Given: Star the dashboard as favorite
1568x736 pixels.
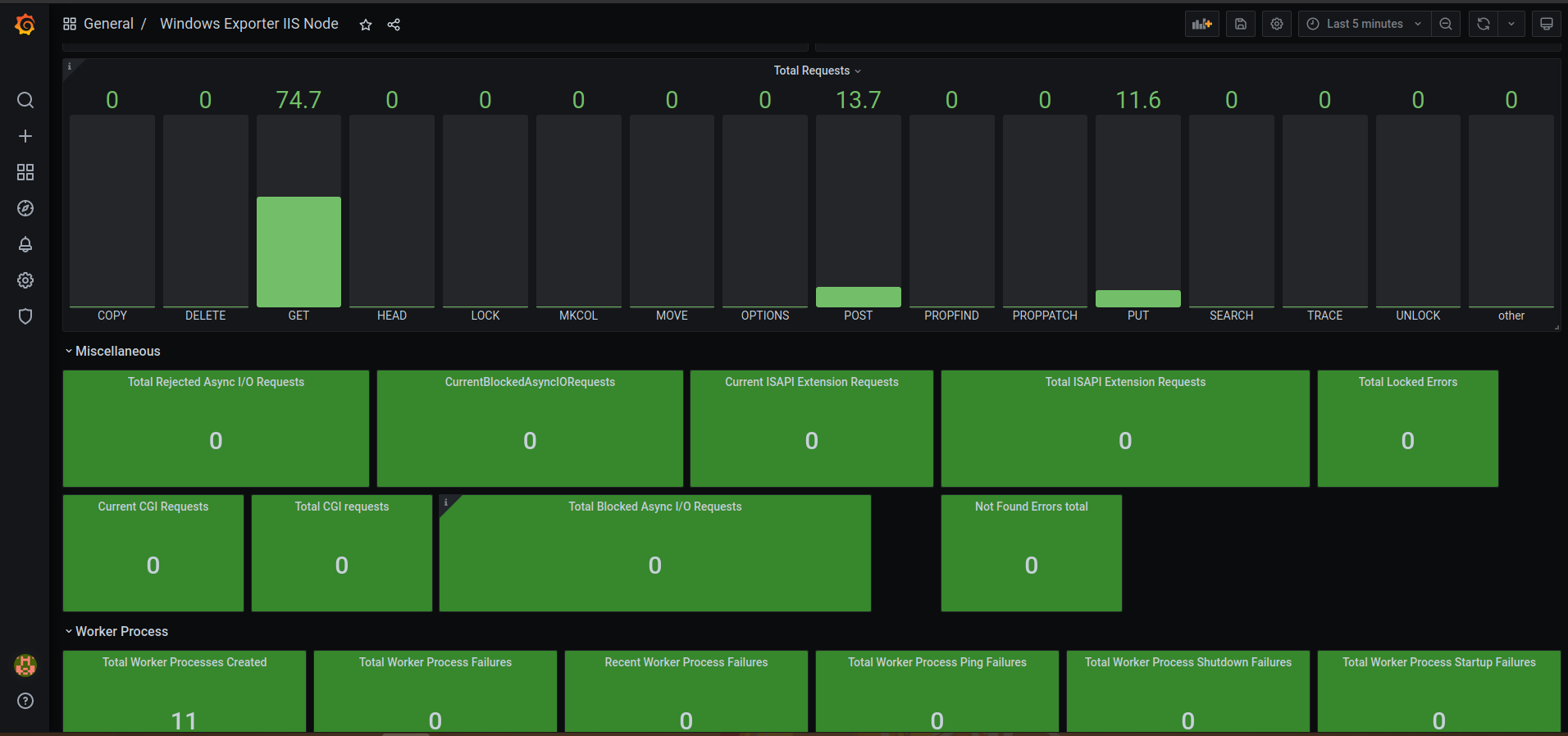Looking at the screenshot, I should (x=366, y=25).
